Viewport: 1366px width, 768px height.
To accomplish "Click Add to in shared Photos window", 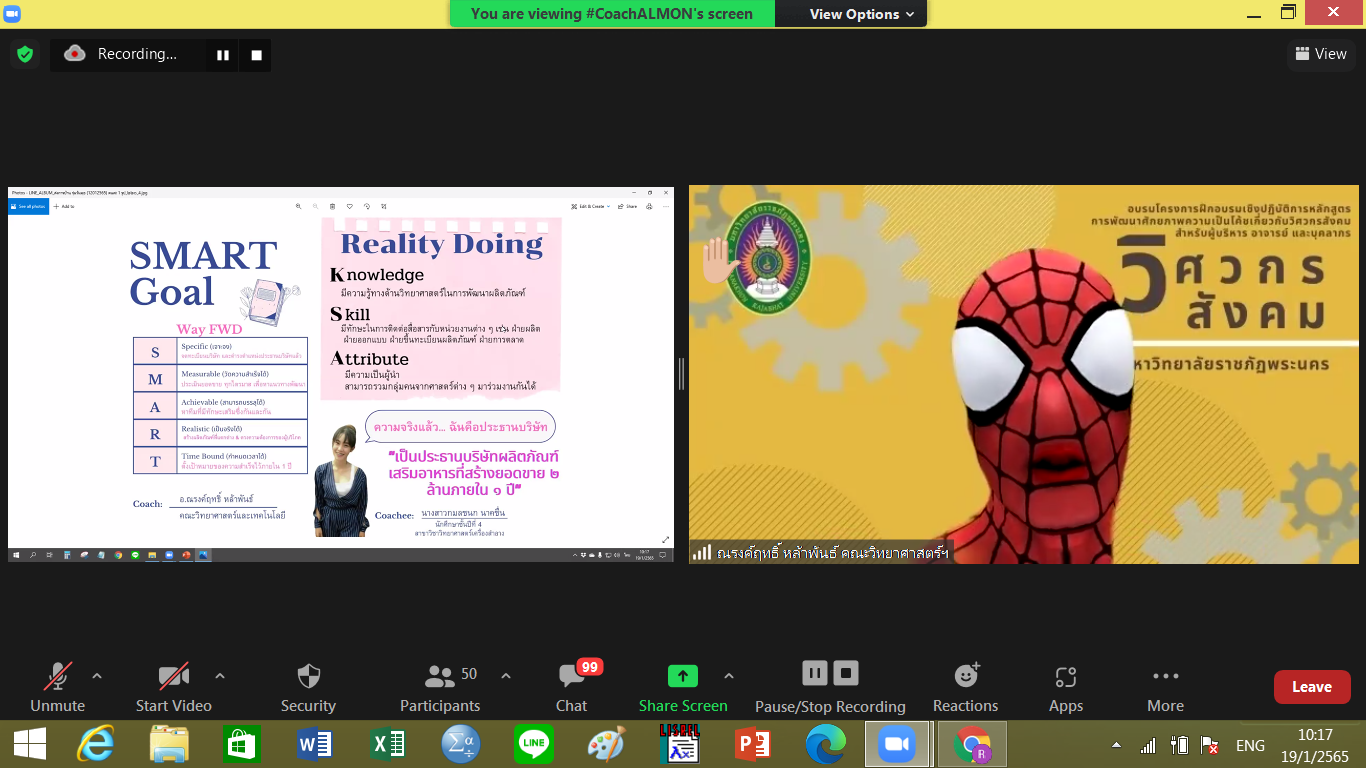I will point(64,206).
